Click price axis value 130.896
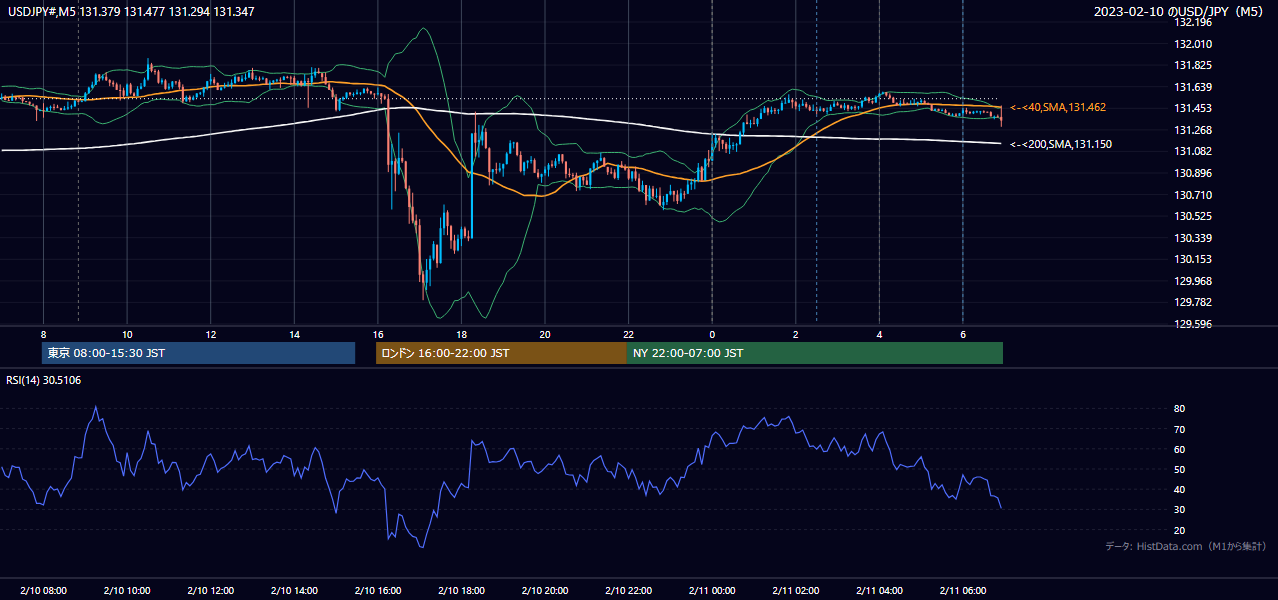 1193,173
